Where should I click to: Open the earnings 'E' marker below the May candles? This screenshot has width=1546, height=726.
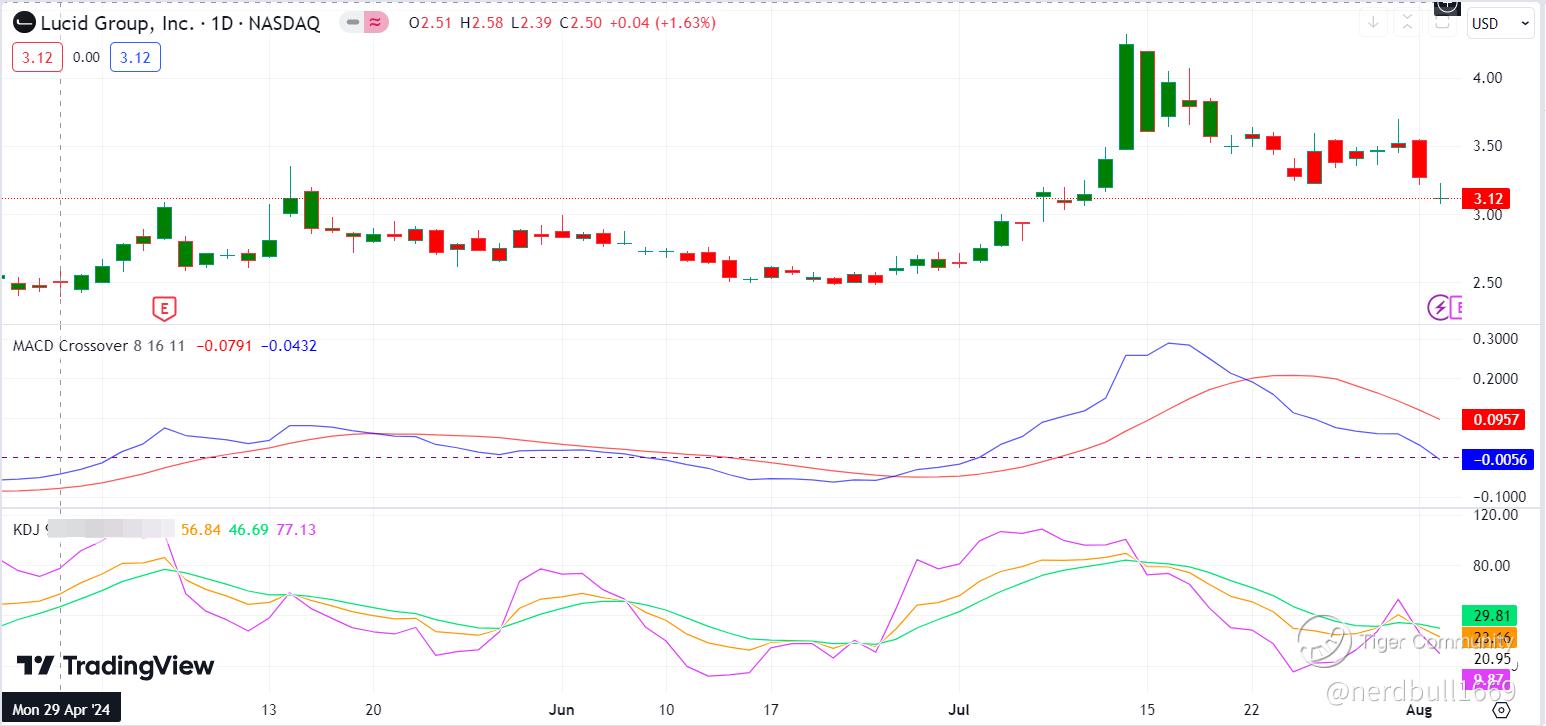pyautogui.click(x=164, y=308)
